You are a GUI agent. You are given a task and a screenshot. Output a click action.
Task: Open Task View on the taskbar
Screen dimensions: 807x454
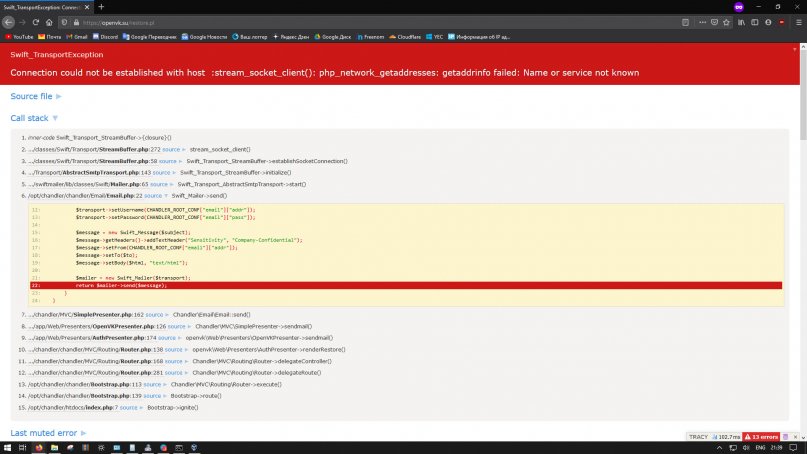tap(23, 448)
